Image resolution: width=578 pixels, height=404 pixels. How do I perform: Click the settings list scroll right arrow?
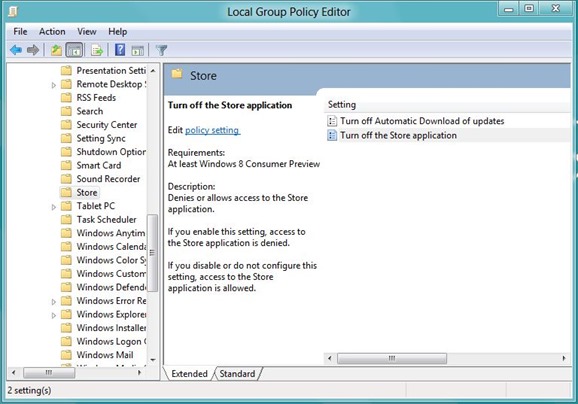click(564, 358)
